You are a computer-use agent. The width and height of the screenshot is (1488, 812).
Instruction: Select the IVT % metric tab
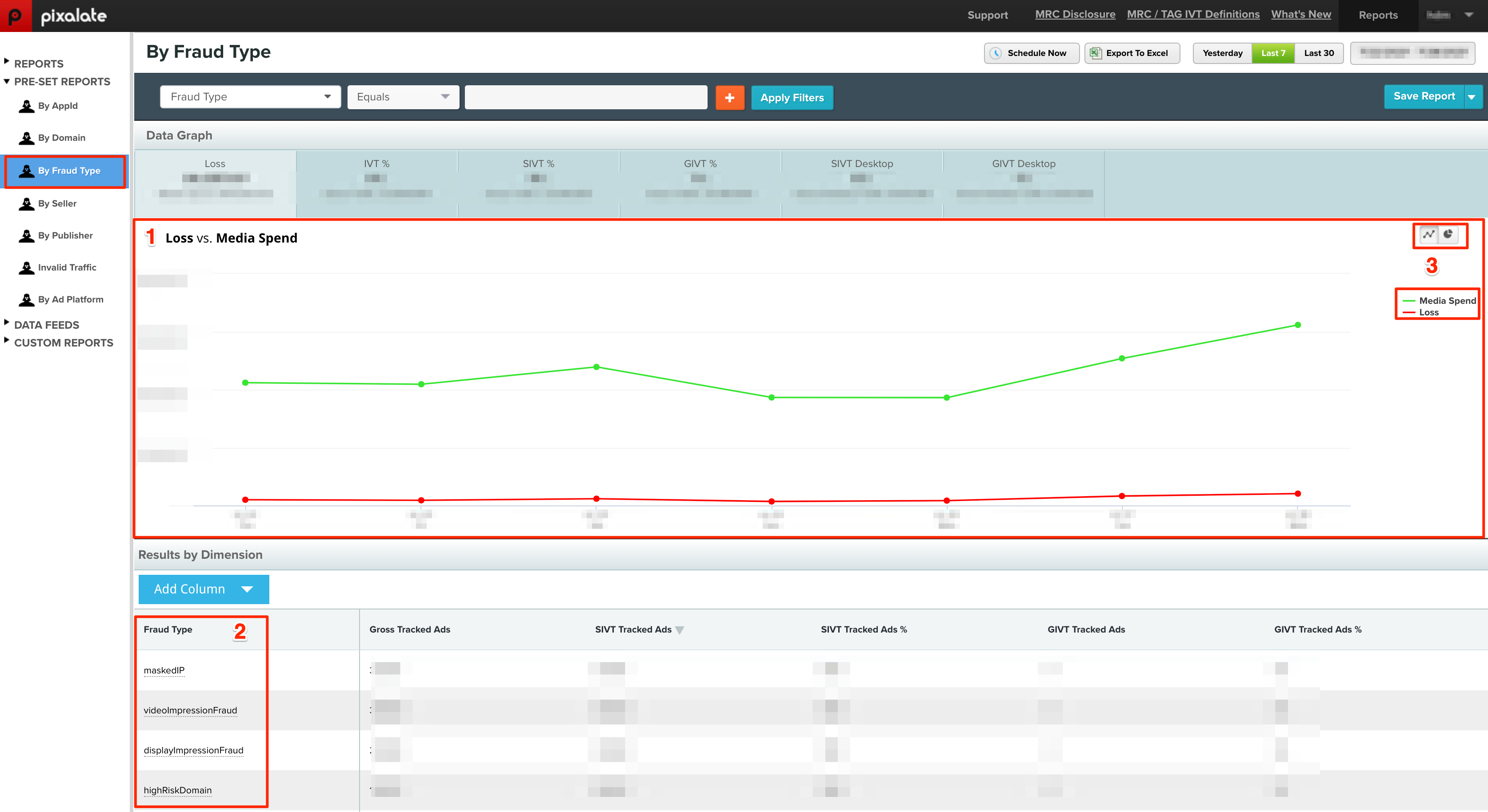point(376,184)
